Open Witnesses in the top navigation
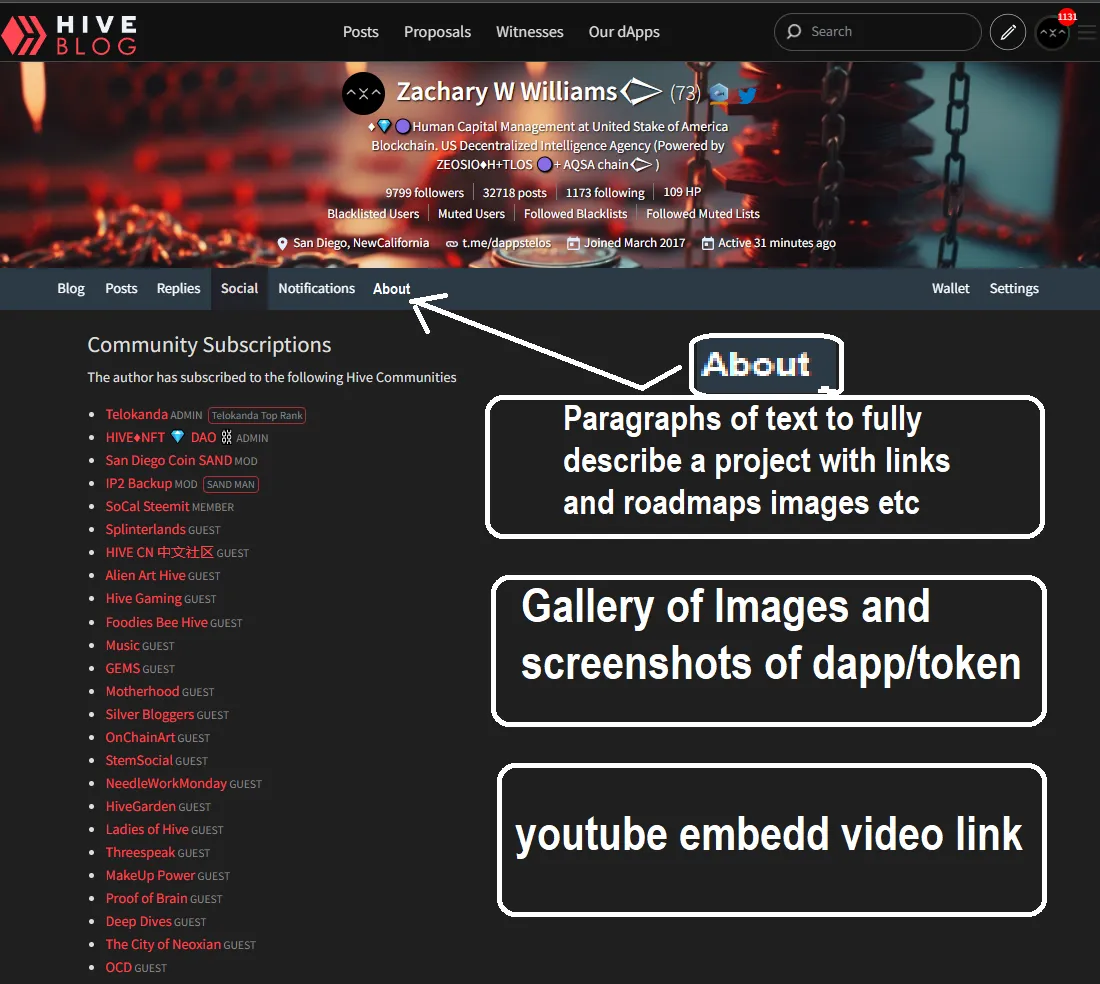The width and height of the screenshot is (1100, 984). (530, 32)
